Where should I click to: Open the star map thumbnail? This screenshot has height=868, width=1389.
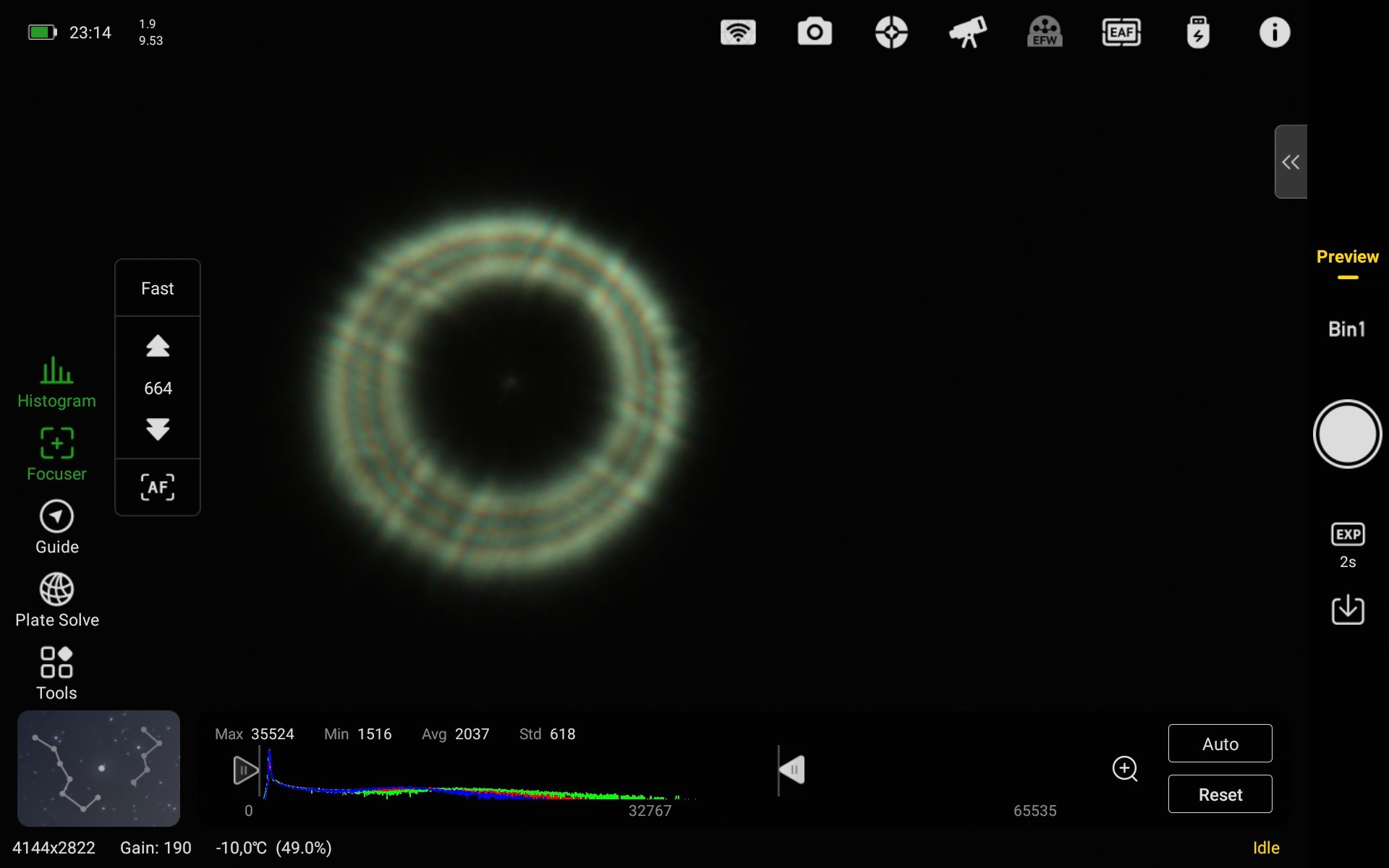pos(98,768)
